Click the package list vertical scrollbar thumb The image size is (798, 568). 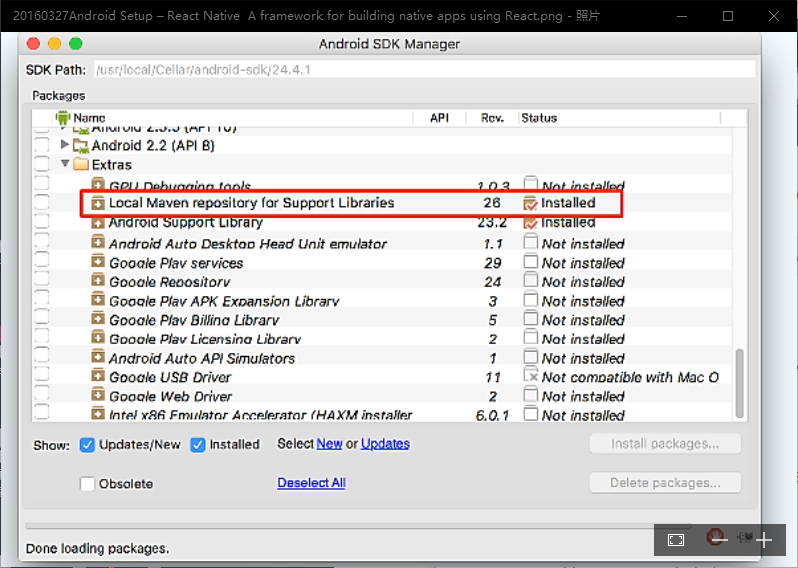(x=739, y=383)
